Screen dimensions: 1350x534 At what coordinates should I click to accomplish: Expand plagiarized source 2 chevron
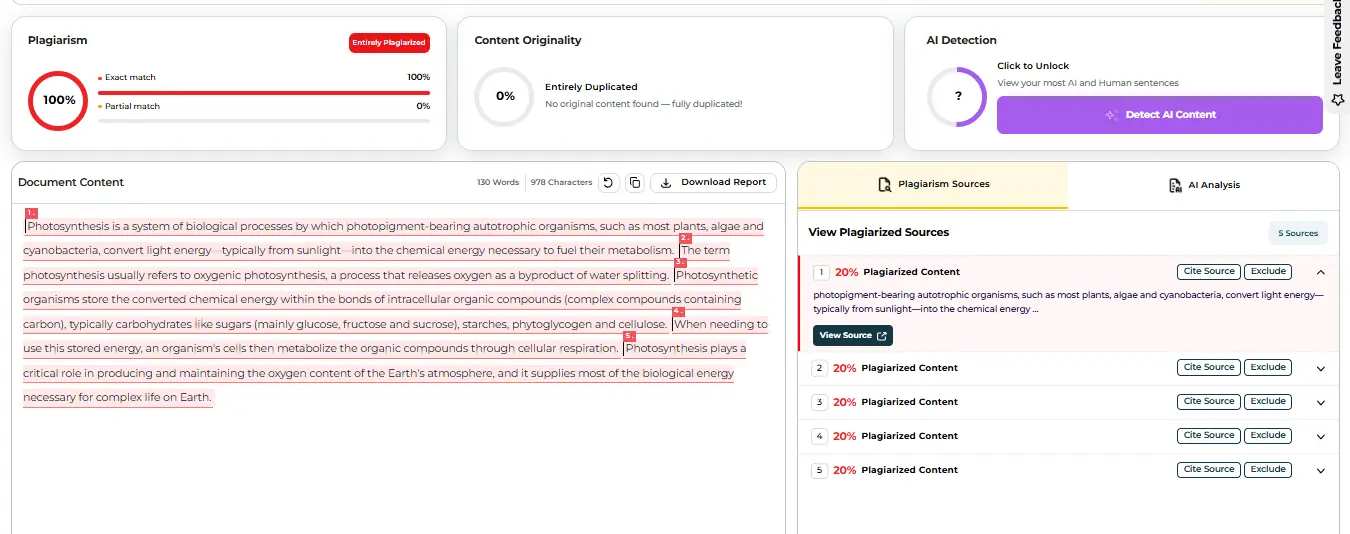[x=1320, y=368]
